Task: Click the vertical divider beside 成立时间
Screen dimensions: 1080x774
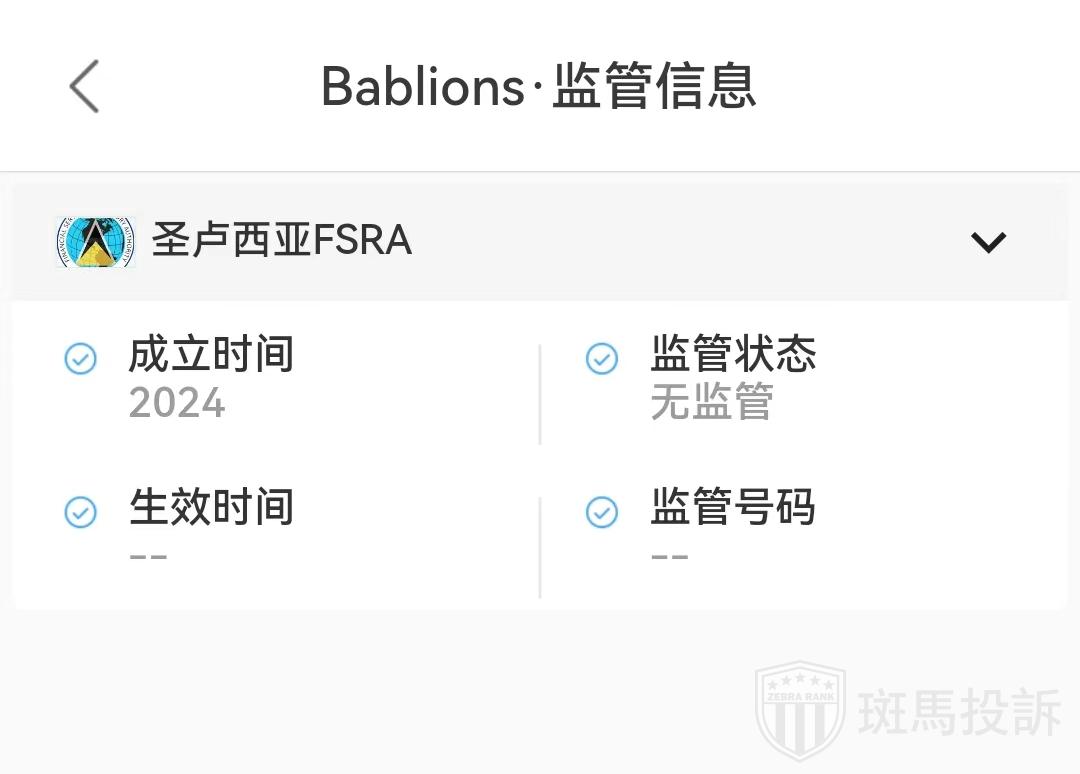Action: coord(540,394)
